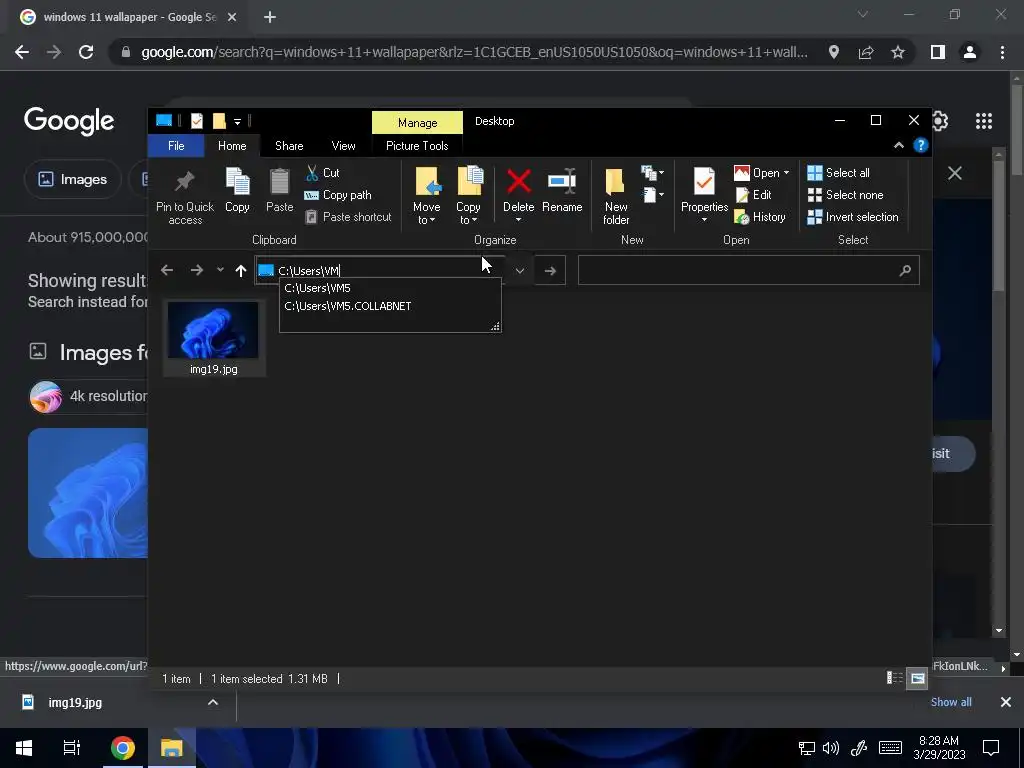Switch to the View ribbon tab
Screen dimensions: 1024x768
coord(344,146)
